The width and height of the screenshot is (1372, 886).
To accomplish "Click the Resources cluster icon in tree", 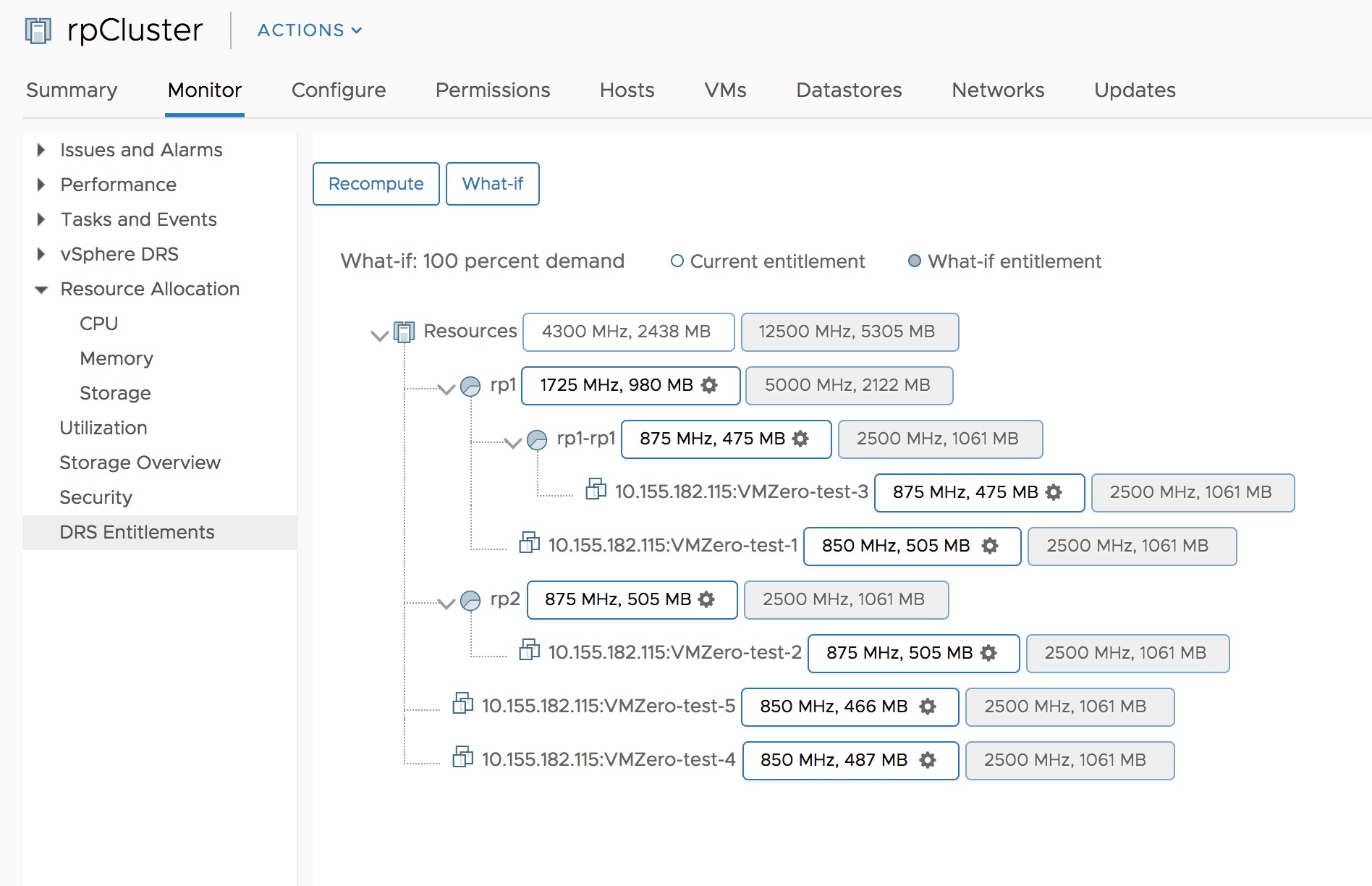I will pyautogui.click(x=404, y=332).
